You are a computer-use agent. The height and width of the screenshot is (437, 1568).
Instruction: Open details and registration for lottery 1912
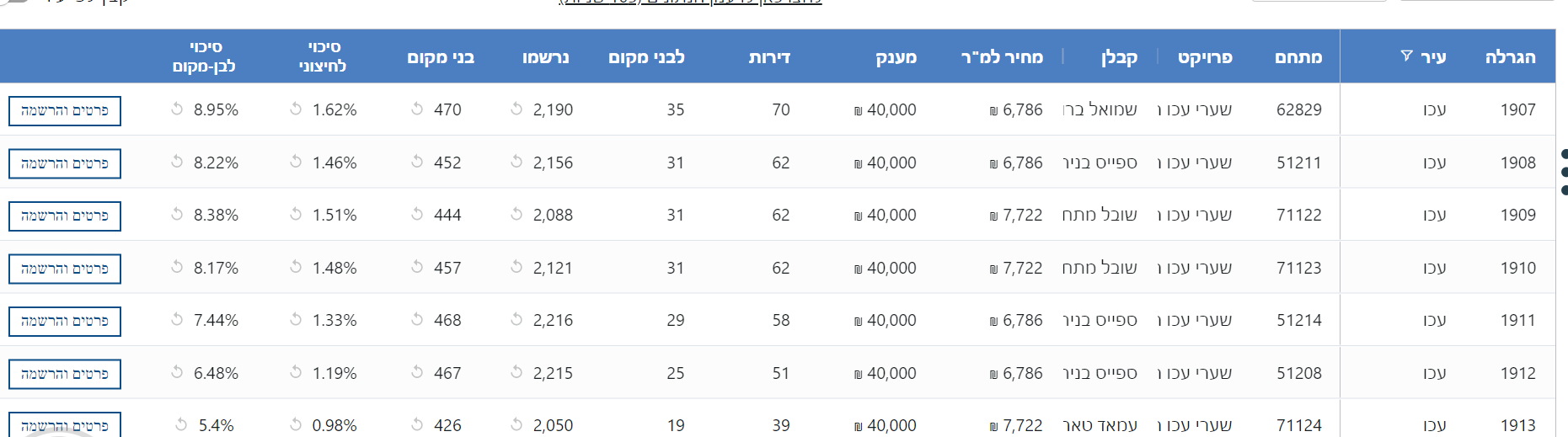click(65, 374)
